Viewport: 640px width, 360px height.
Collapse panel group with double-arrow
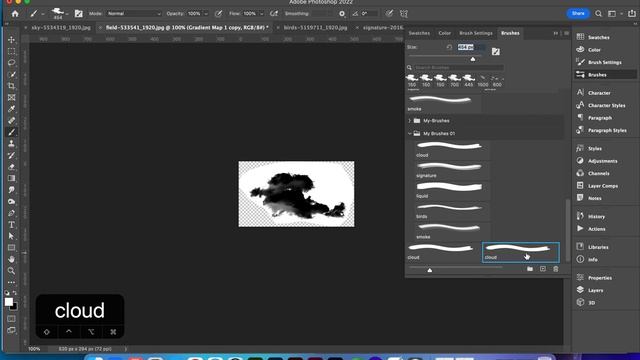point(556,33)
